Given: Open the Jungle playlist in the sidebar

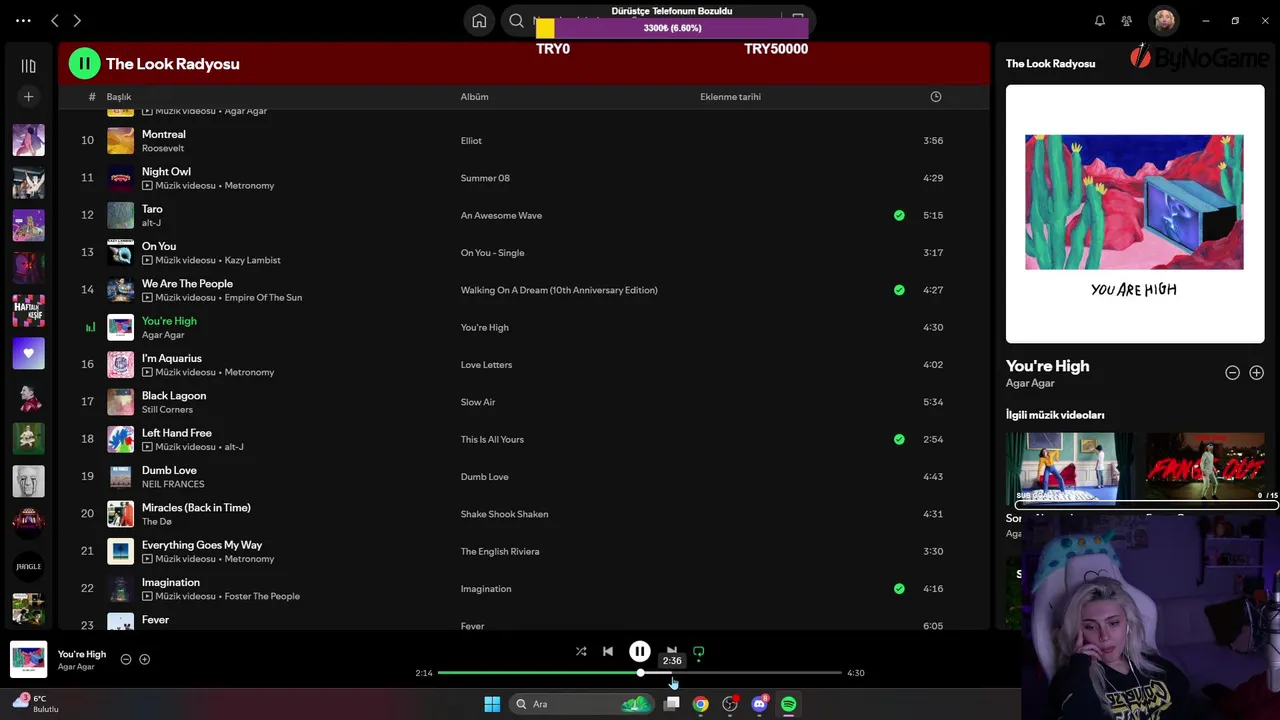Looking at the screenshot, I should coord(28,566).
